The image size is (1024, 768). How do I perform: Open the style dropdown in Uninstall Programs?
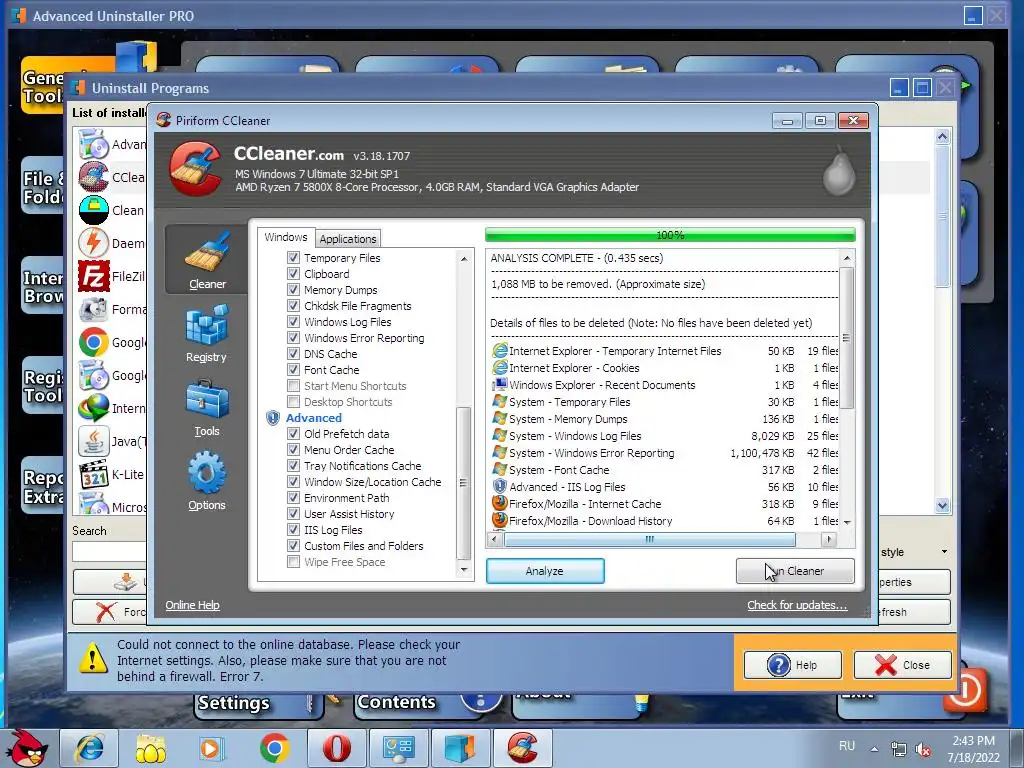944,552
